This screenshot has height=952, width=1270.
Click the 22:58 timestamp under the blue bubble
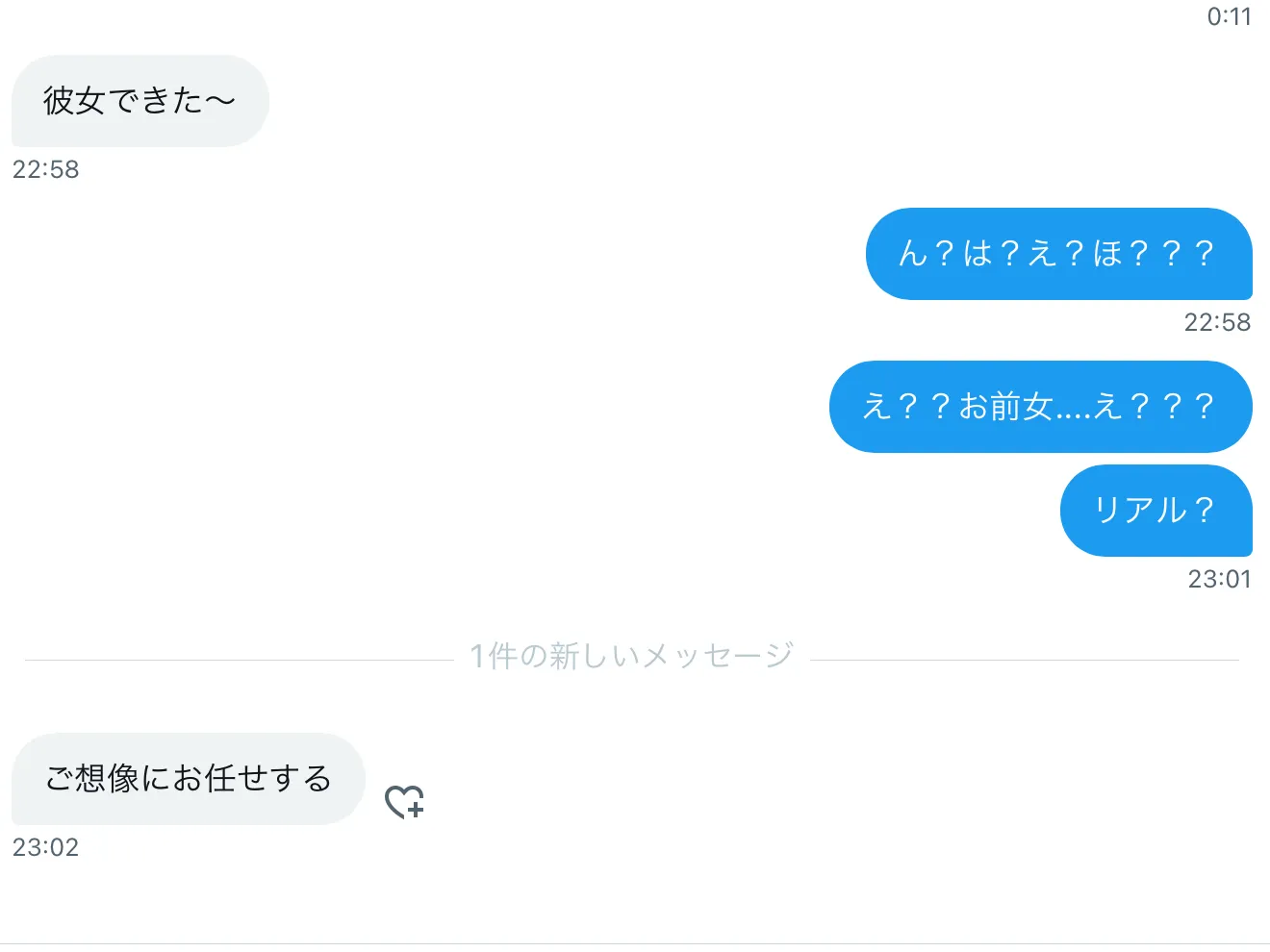[1217, 323]
